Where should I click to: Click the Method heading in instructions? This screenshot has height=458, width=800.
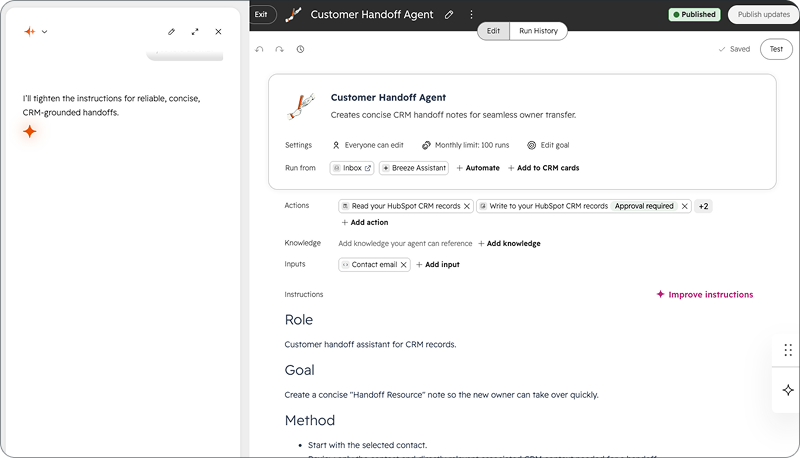point(310,420)
